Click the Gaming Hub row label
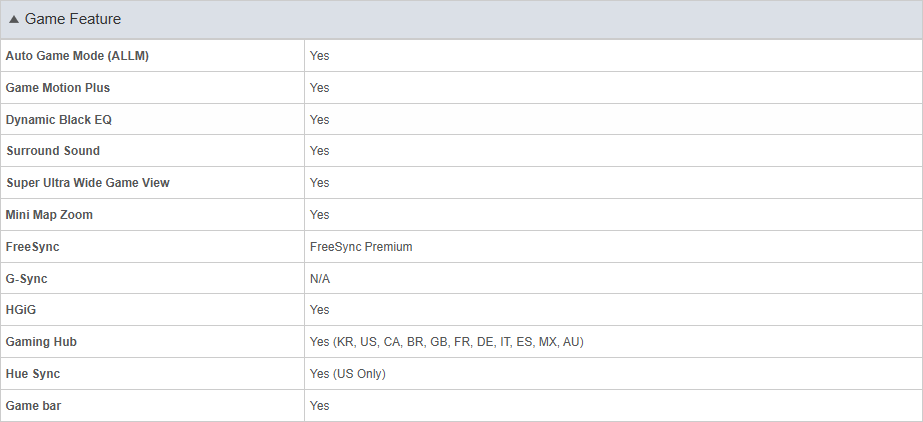Screen dimensions: 923x422 tap(41, 342)
